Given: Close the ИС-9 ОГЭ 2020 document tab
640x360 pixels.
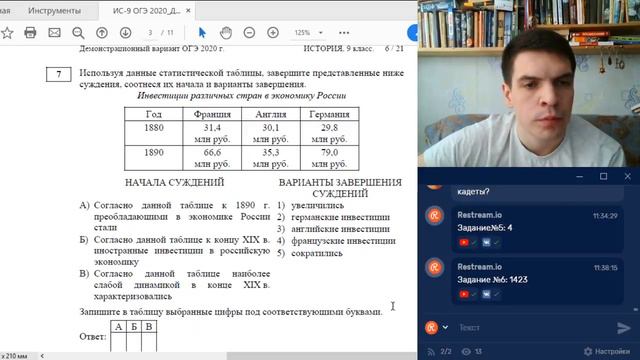Looking at the screenshot, I should pos(188,11).
